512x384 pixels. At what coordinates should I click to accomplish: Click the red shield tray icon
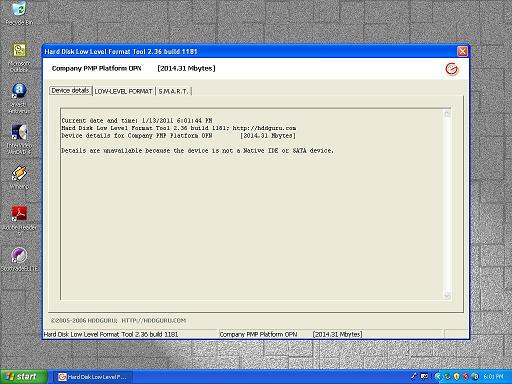point(466,377)
